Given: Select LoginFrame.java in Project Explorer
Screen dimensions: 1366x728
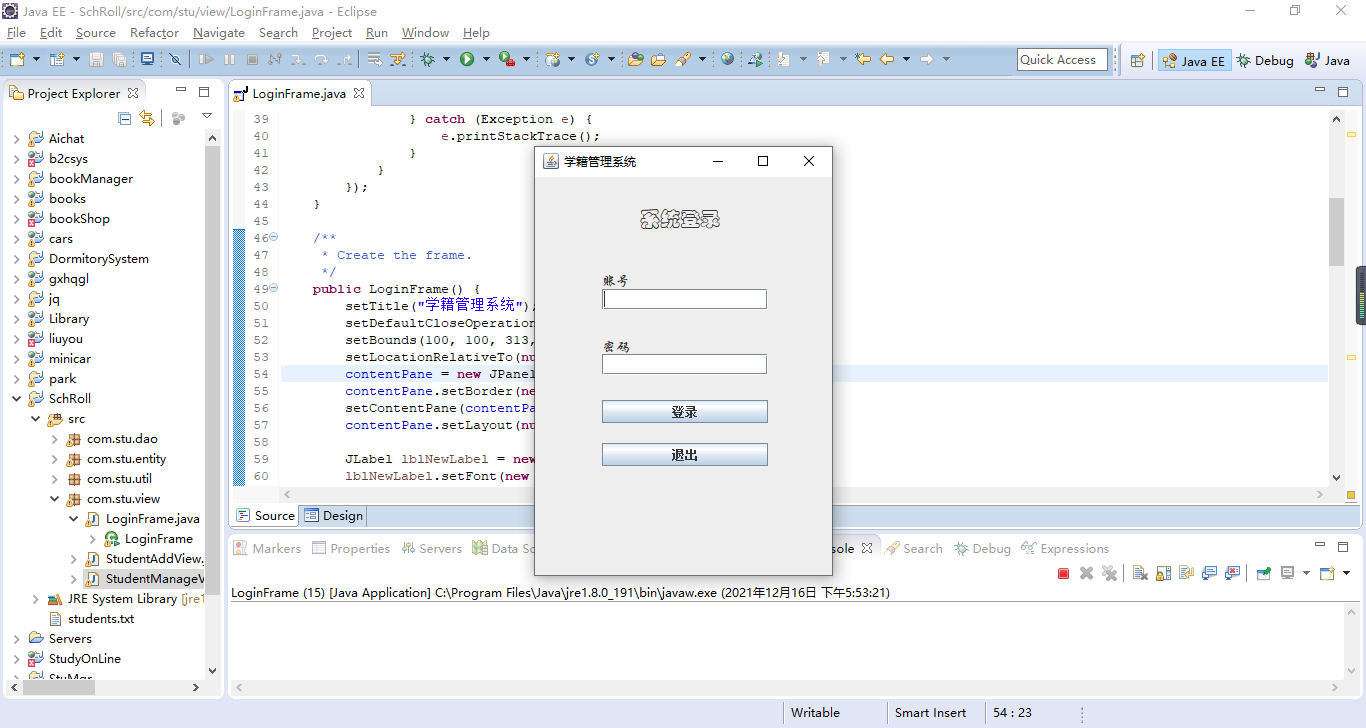Looking at the screenshot, I should (x=152, y=518).
